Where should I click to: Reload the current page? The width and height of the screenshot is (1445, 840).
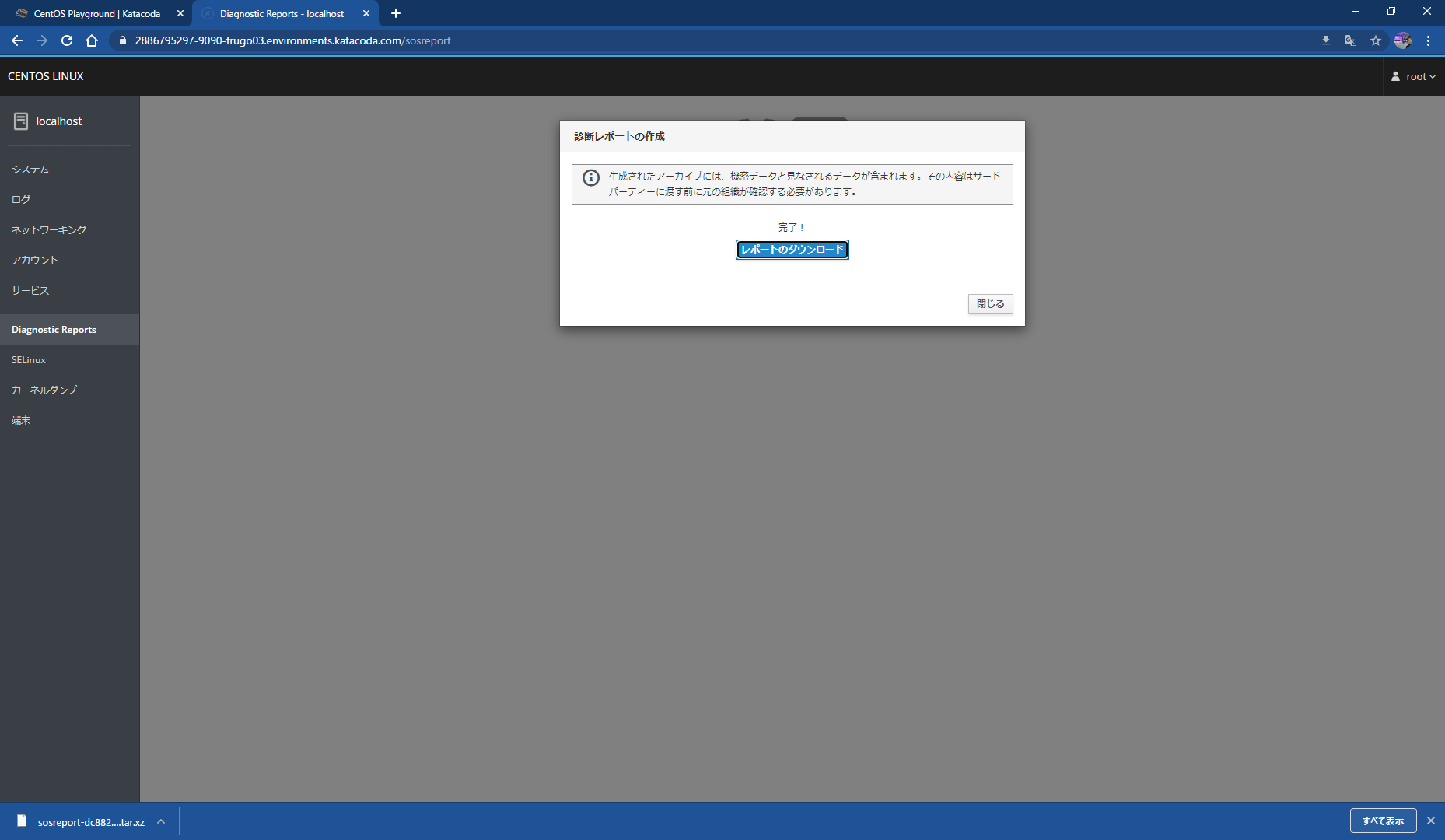(x=67, y=40)
